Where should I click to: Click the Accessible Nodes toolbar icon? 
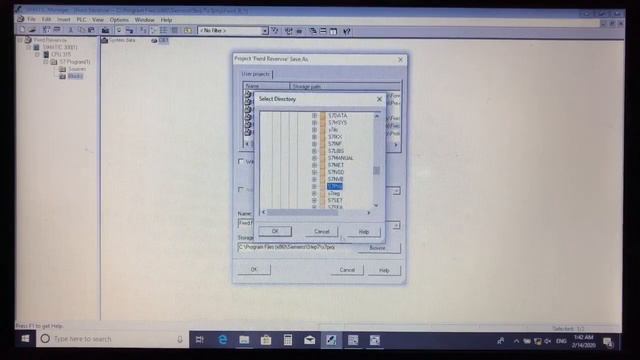(46, 30)
